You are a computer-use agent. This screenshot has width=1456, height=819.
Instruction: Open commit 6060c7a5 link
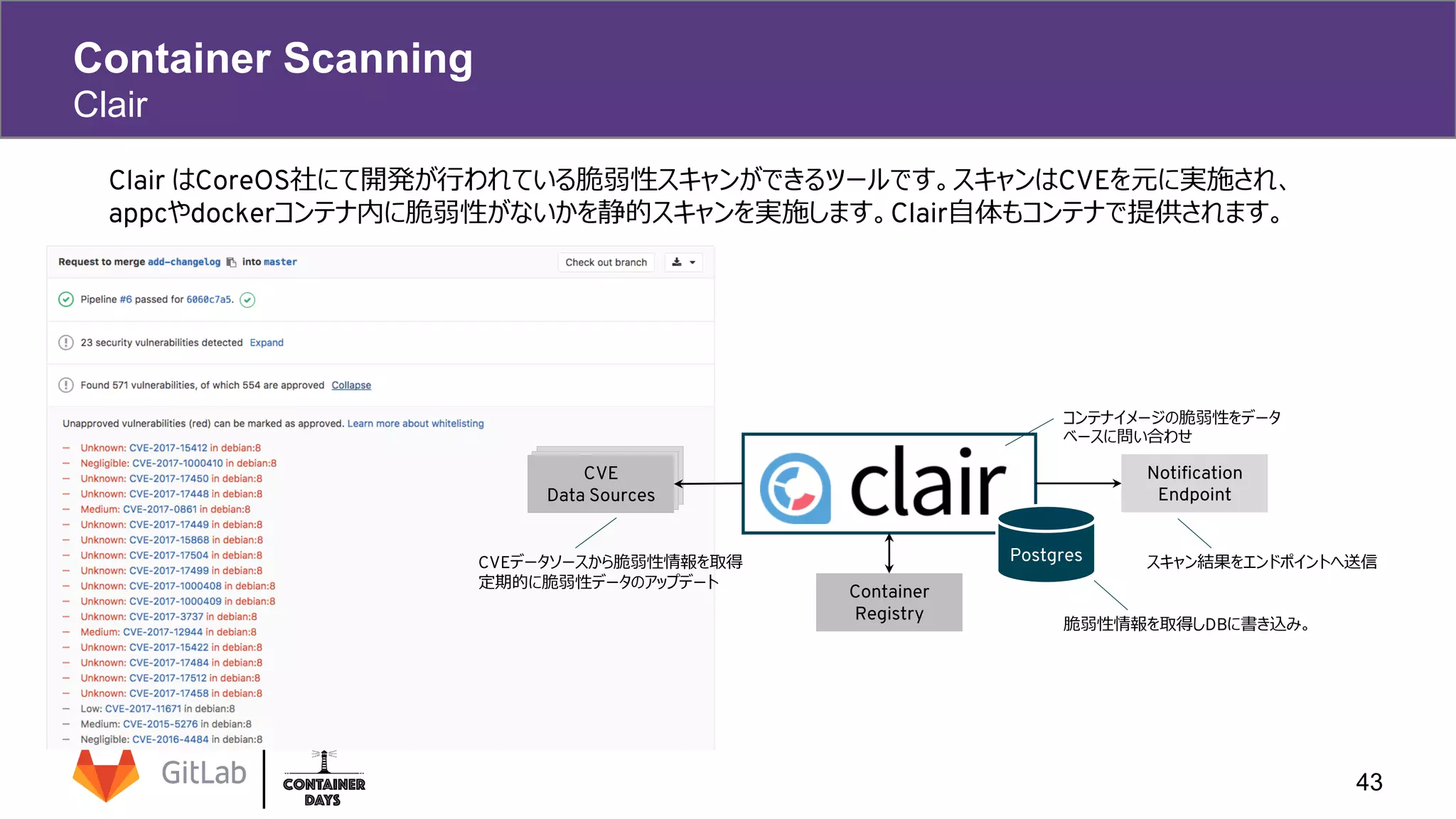[x=209, y=300]
